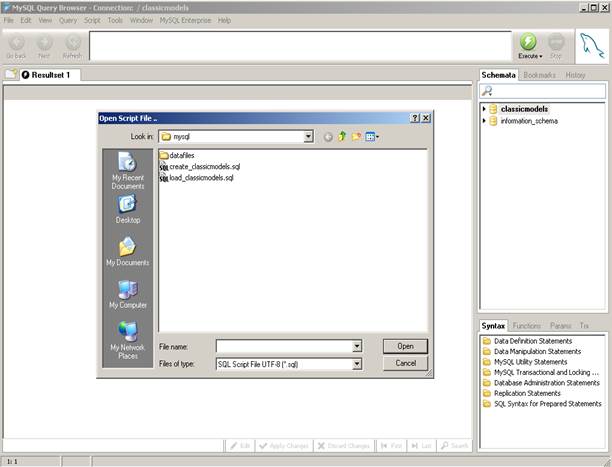612x467 pixels.
Task: Select the datafiles folder
Action: tap(177, 155)
